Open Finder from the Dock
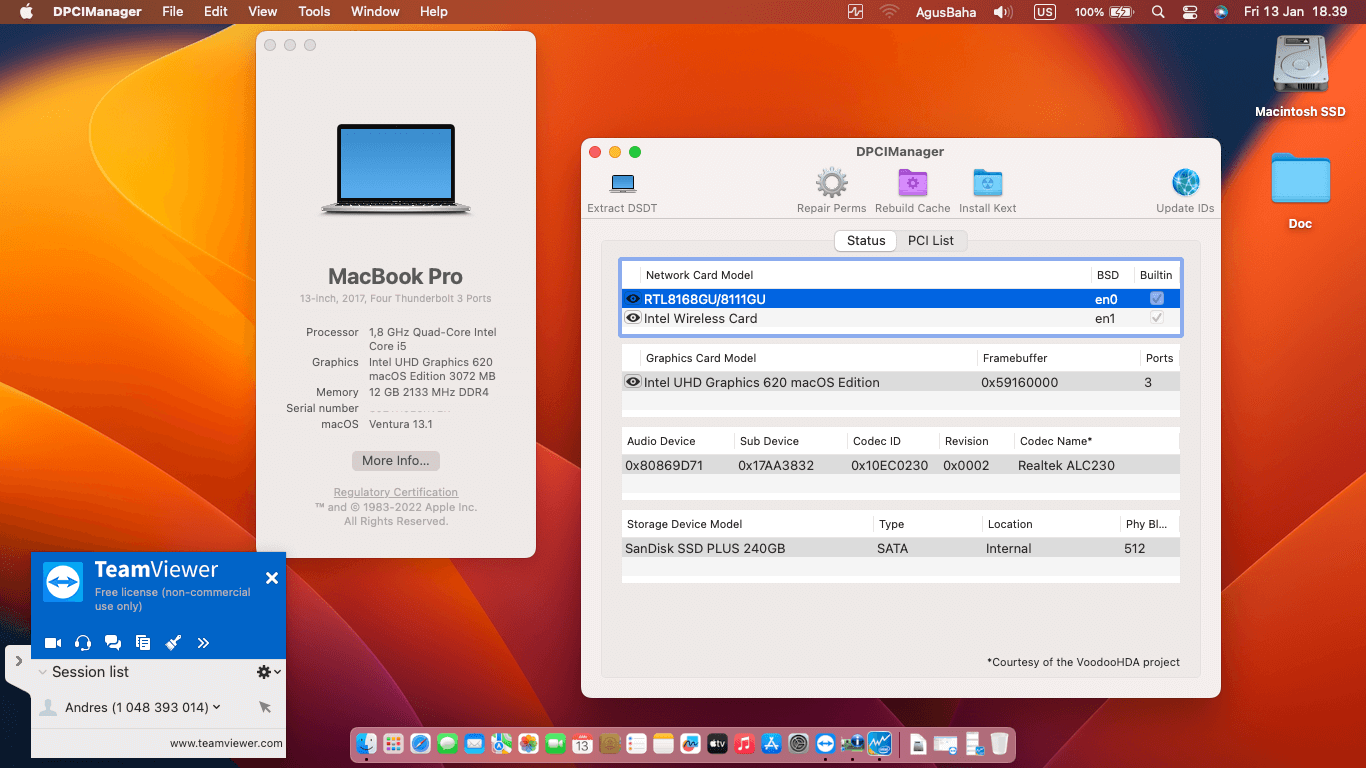 367,744
